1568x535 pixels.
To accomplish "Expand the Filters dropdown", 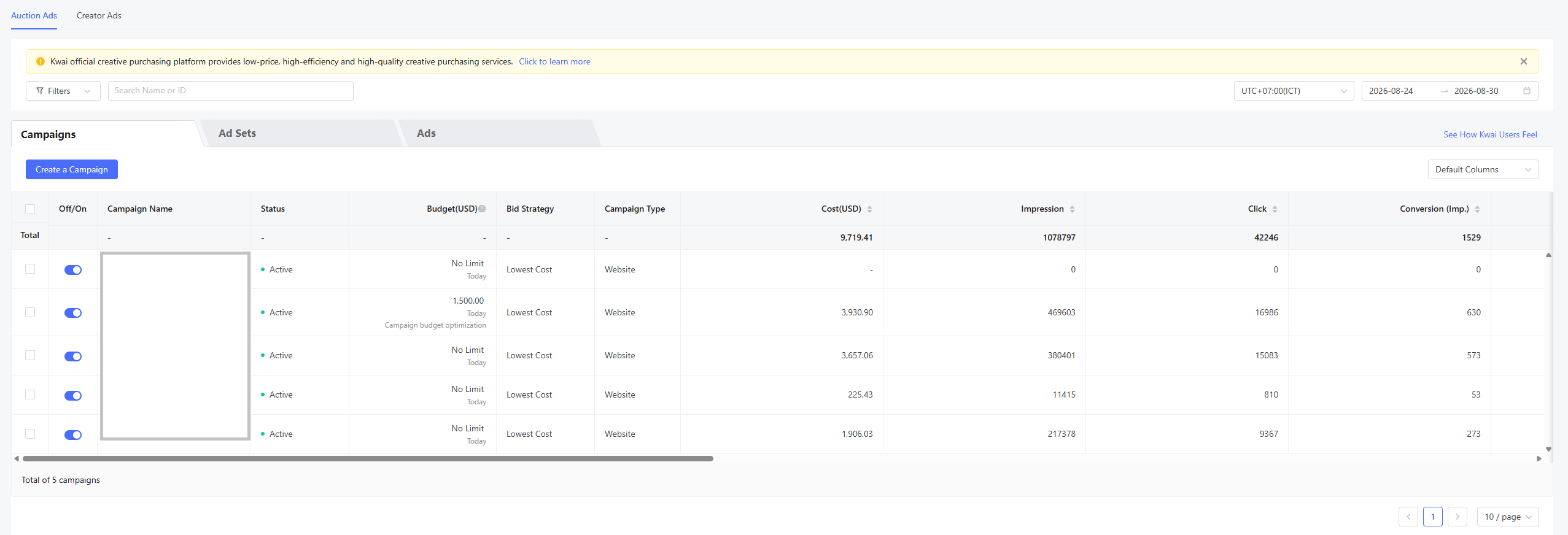I will pos(63,91).
